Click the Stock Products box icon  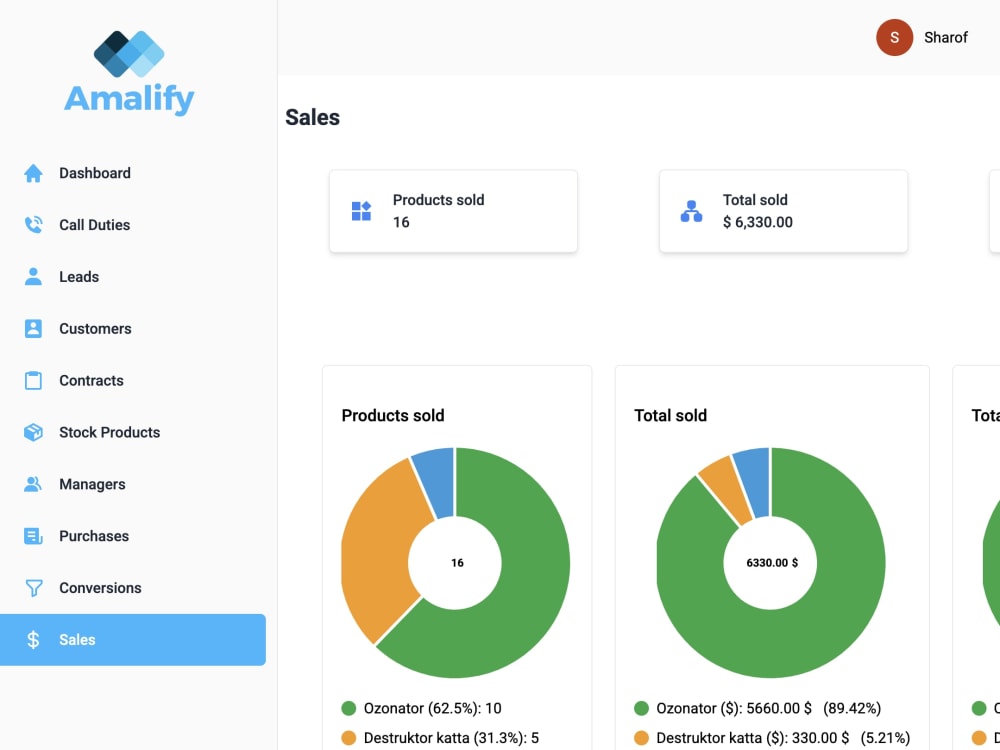pyautogui.click(x=33, y=432)
